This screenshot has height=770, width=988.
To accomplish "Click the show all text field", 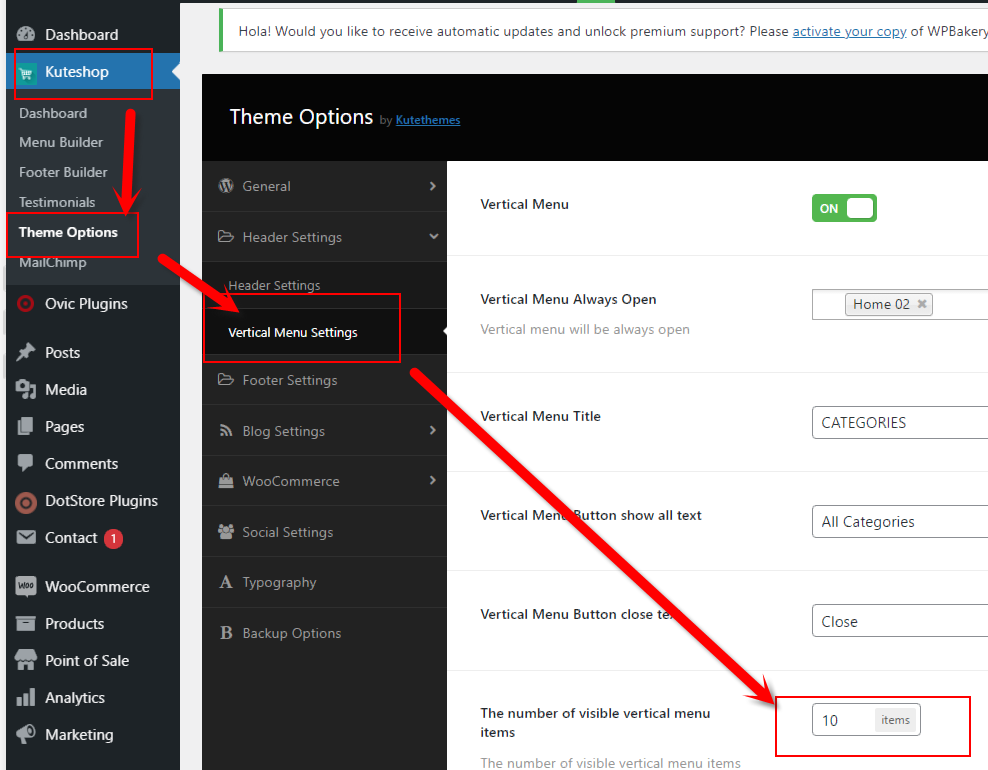I will coord(900,522).
